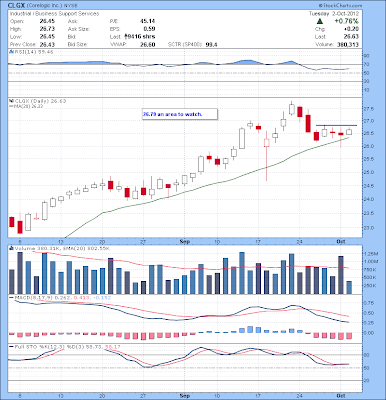Click the Sep label on price axis
Screen dimensions: 386x400
(x=184, y=241)
